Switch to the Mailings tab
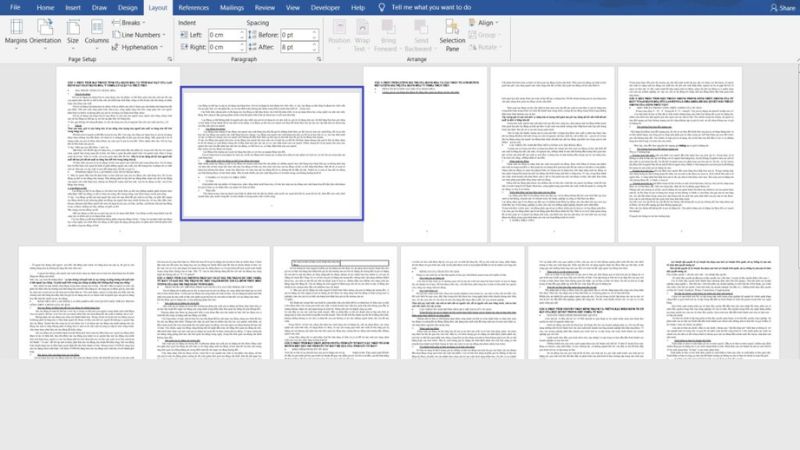 233,7
